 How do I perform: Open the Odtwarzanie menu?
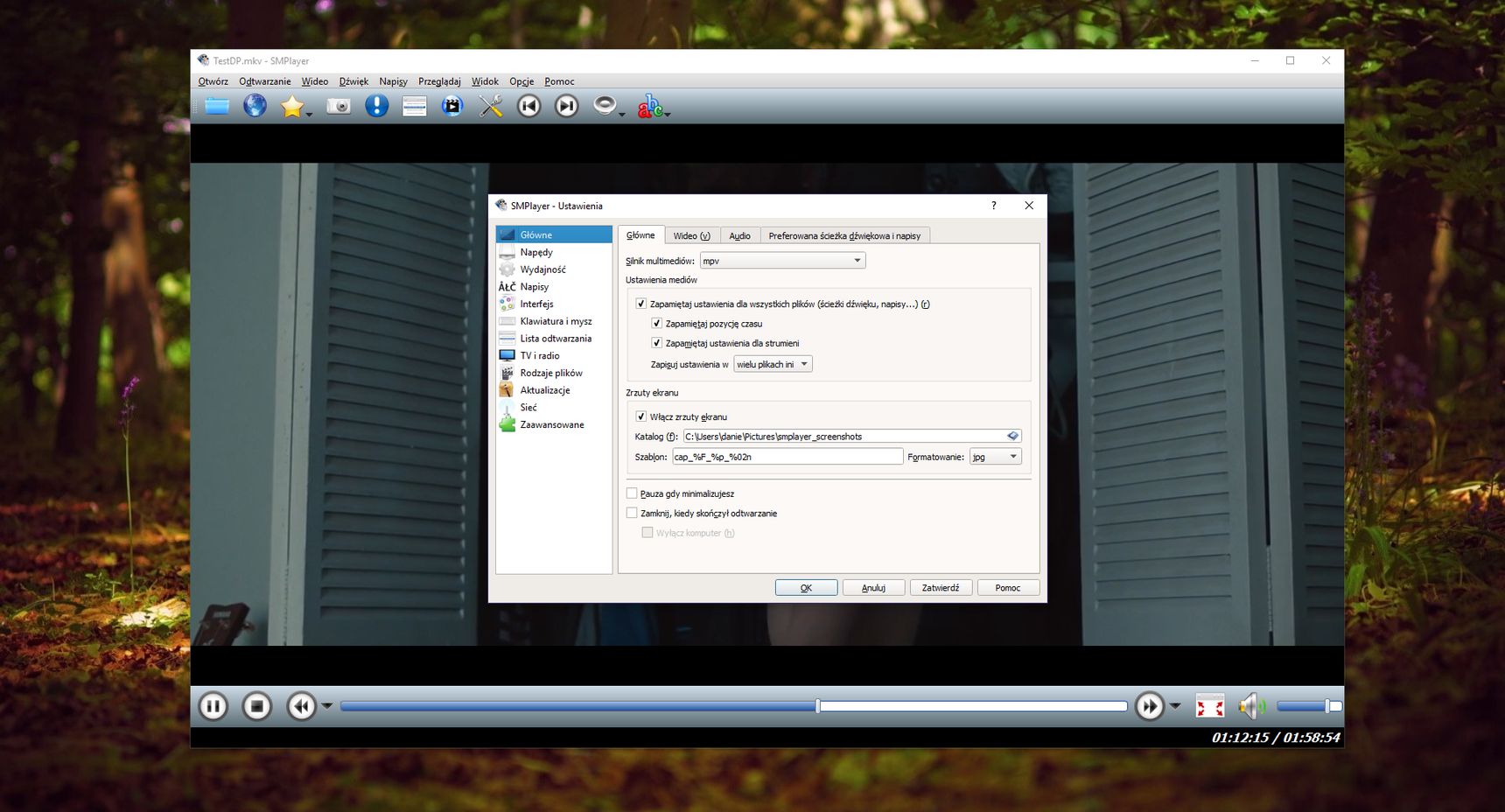tap(264, 81)
